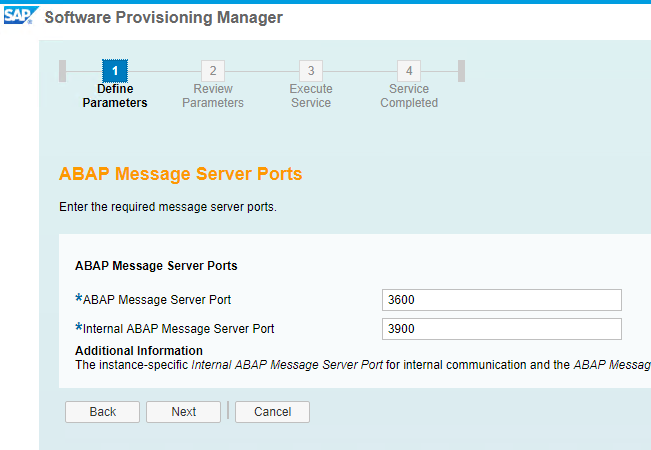Click the bold ABAP Message Server Ports section title

pyautogui.click(x=156, y=266)
